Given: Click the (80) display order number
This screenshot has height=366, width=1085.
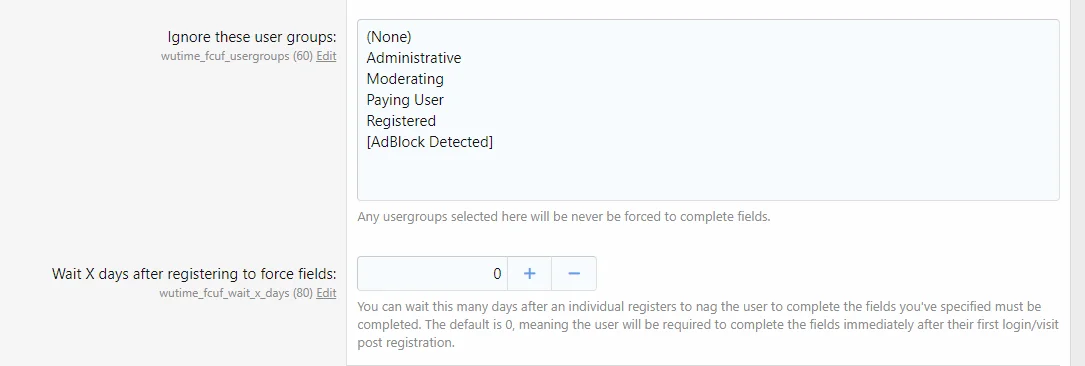Looking at the screenshot, I should click(303, 293).
